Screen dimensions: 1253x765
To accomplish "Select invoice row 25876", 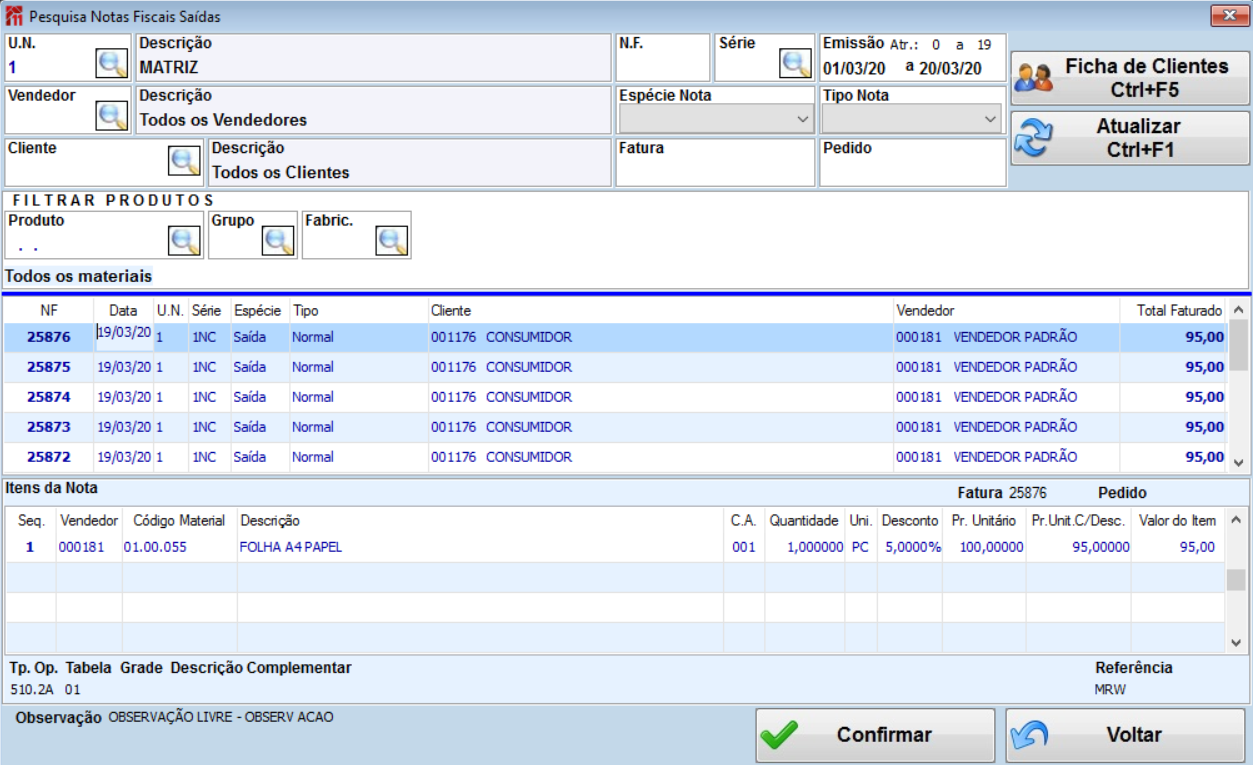I will (x=616, y=337).
